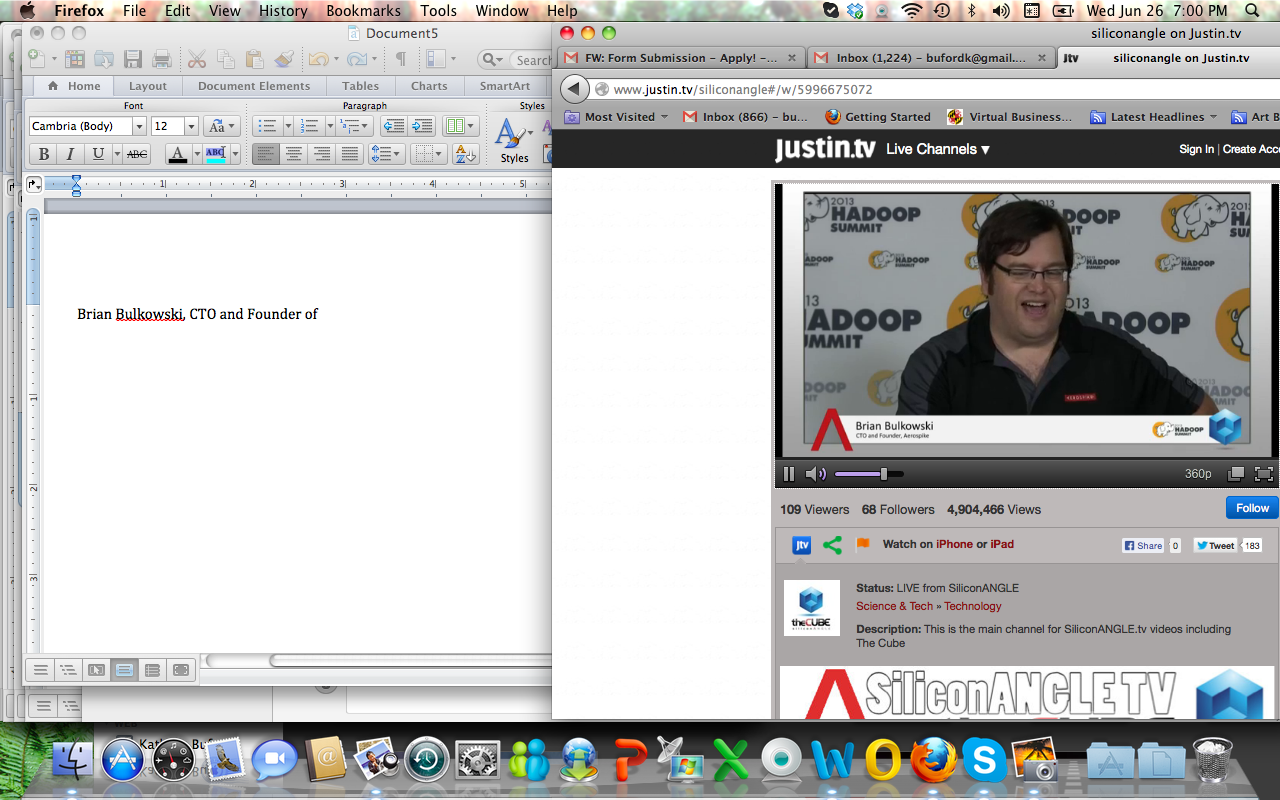Click the blue Follow button
The width and height of the screenshot is (1280, 800).
coord(1252,508)
